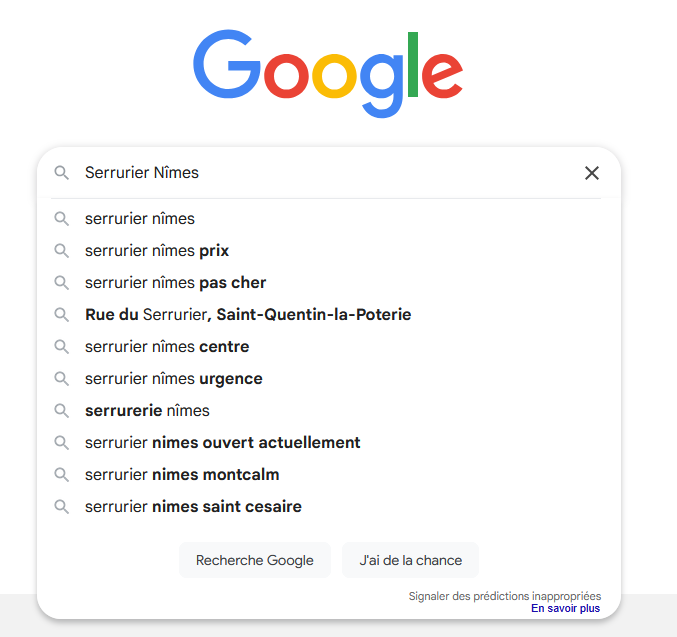677x637 pixels.
Task: Click magnifier icon beside 'serrurier nimes saint cesaire'
Action: [62, 507]
